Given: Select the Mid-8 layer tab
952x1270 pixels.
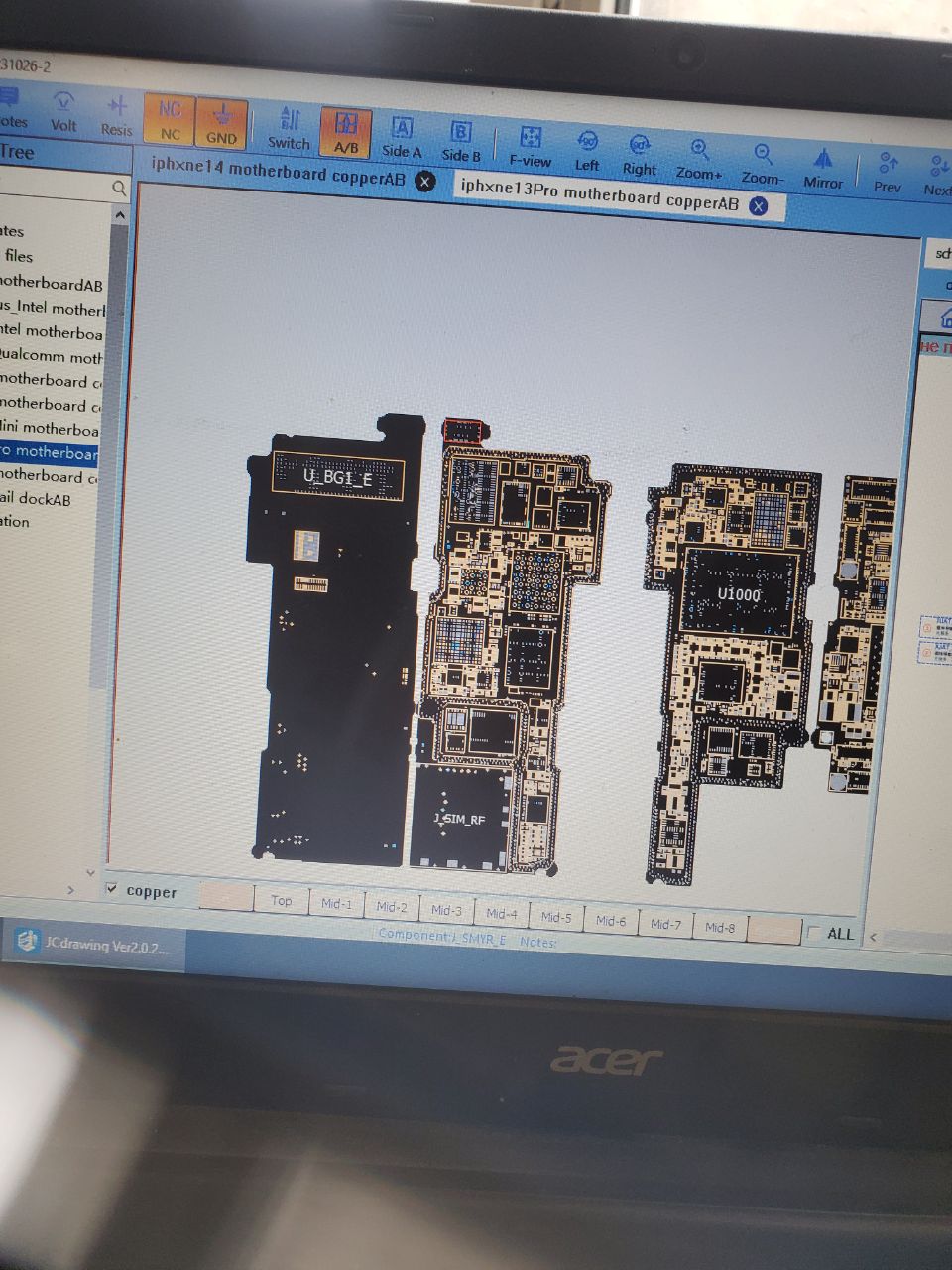Looking at the screenshot, I should click(720, 928).
